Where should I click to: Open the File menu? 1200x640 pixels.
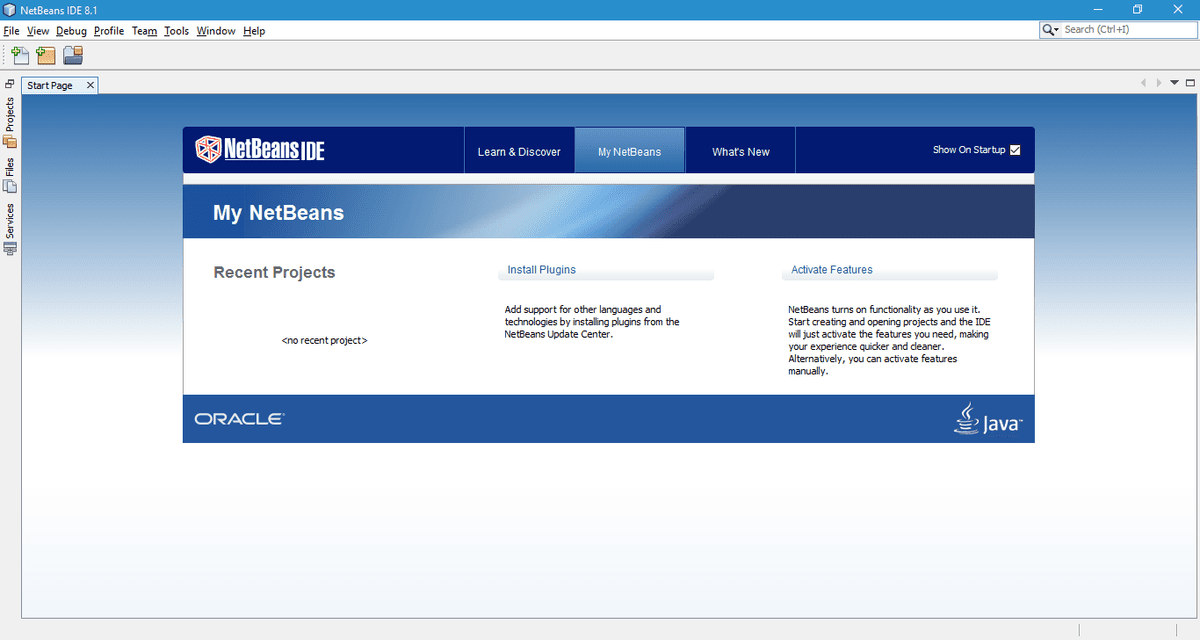click(12, 31)
